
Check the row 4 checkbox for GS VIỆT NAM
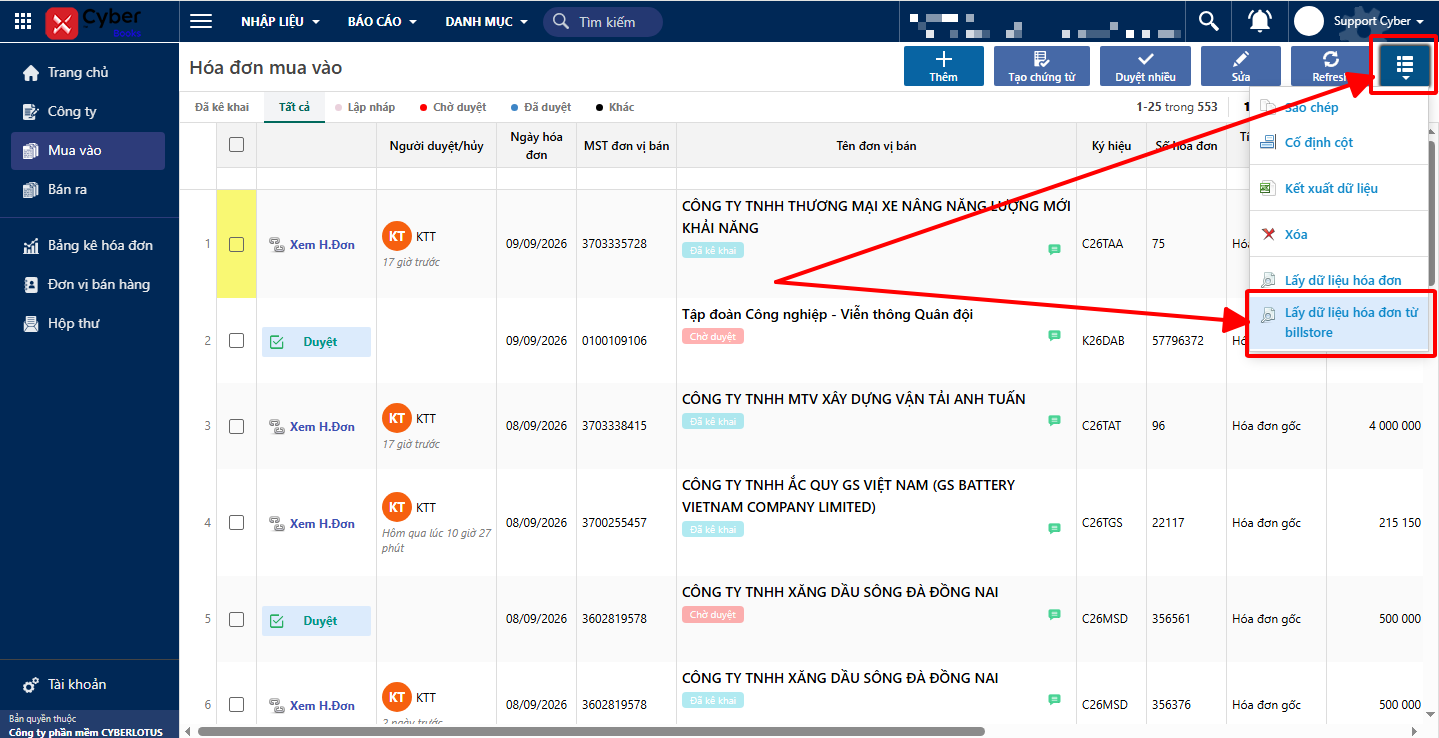click(236, 523)
